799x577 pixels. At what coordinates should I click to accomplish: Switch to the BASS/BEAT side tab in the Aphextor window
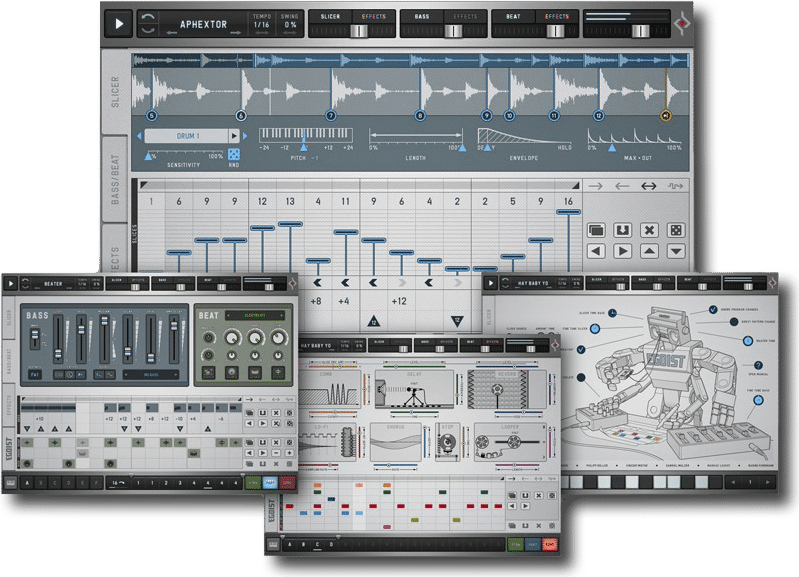coord(115,178)
